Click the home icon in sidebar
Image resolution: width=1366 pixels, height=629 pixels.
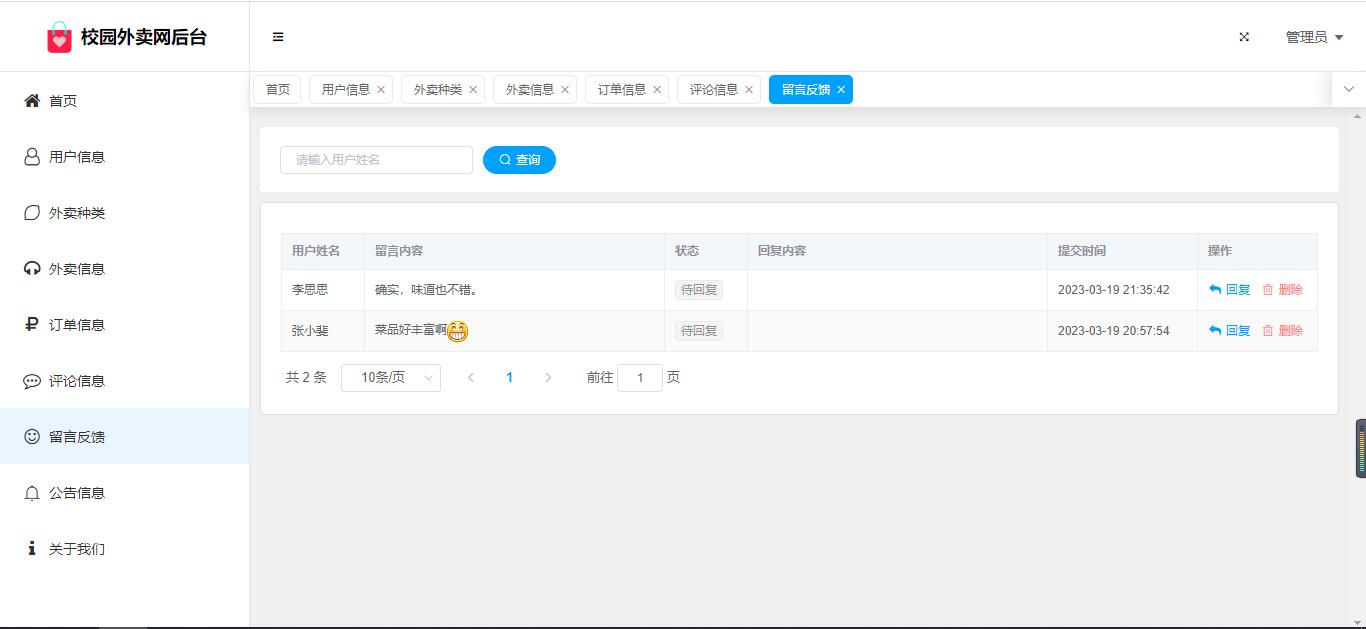click(32, 101)
